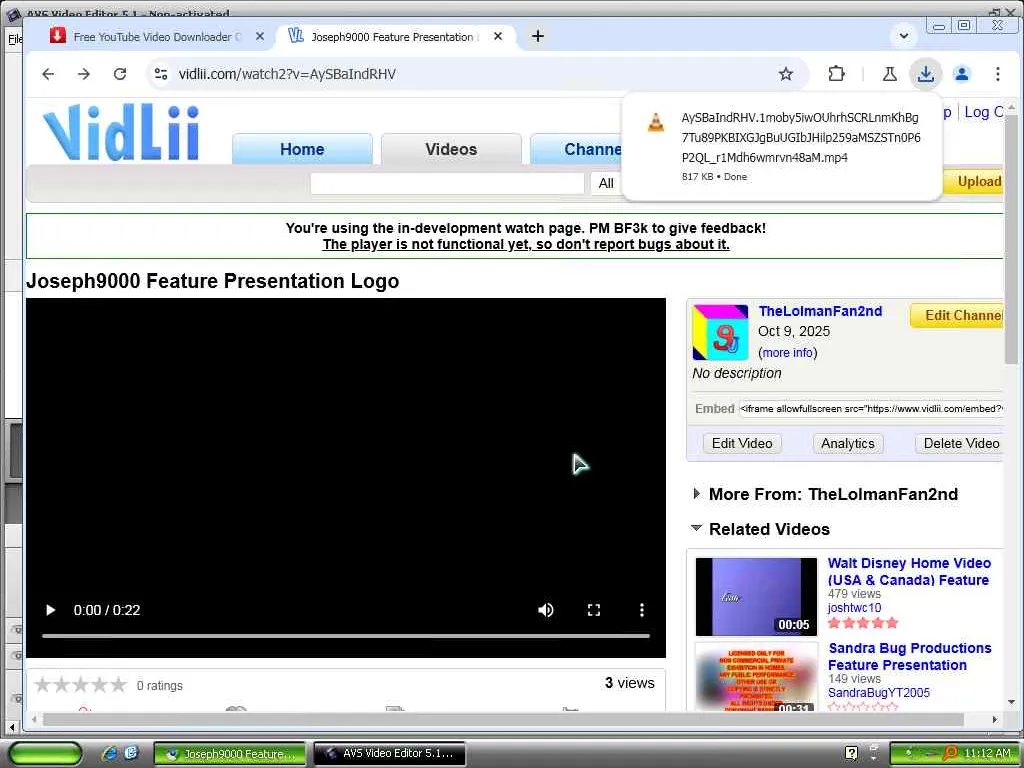Open the Channels navigation tab
Viewport: 1024px width, 768px height.
pyautogui.click(x=577, y=149)
